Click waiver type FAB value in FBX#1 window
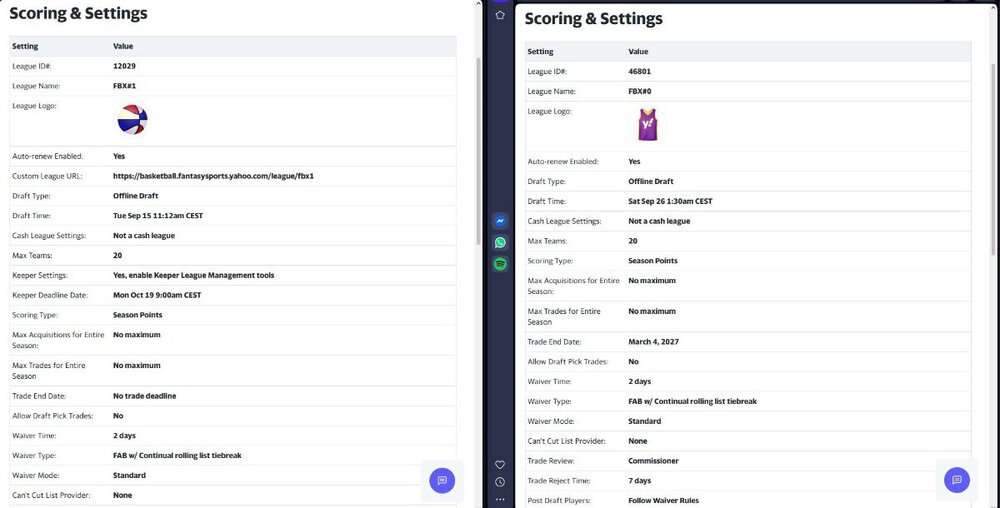Image resolution: width=1000 pixels, height=508 pixels. click(x=177, y=456)
